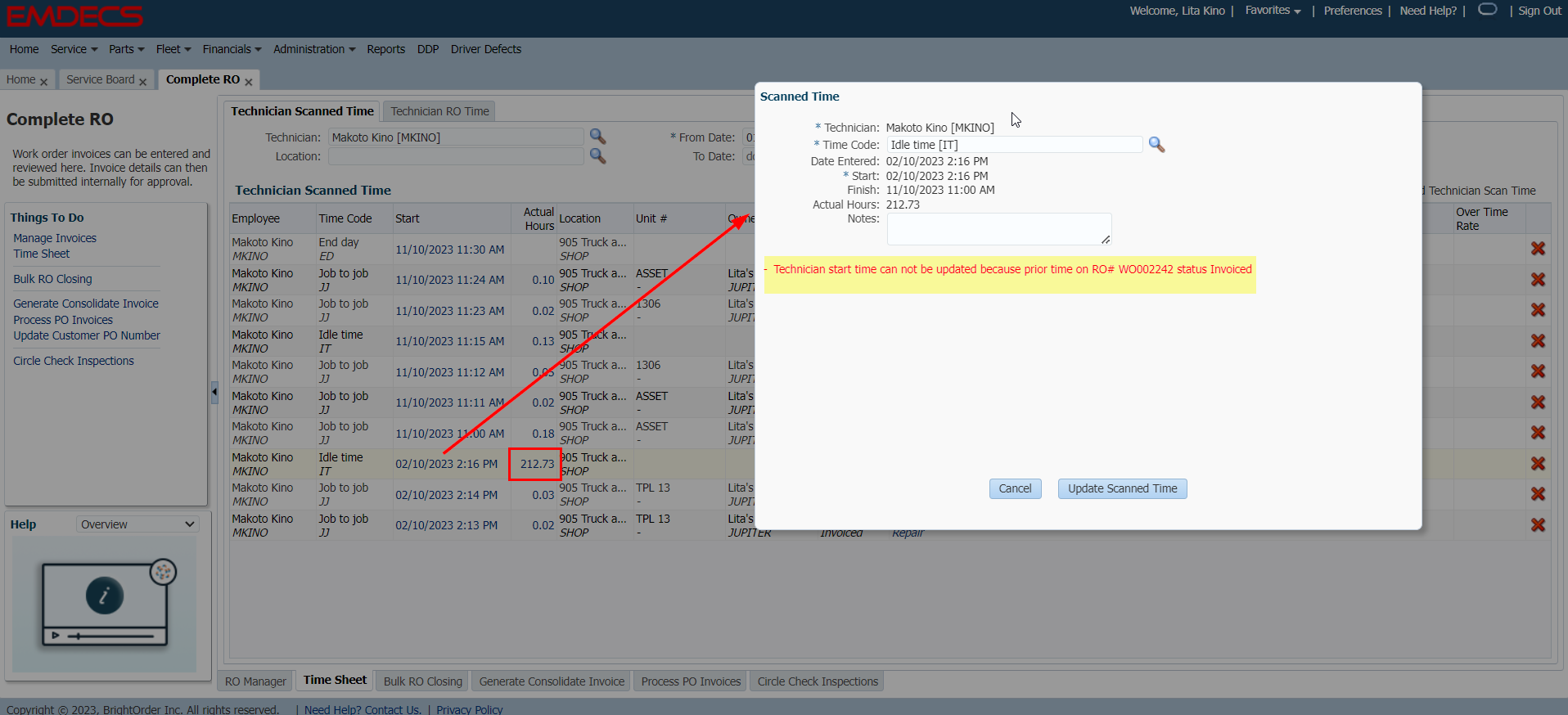This screenshot has width=1568, height=715.
Task: Click Need Help? Contact Us footer link
Action: (x=363, y=709)
